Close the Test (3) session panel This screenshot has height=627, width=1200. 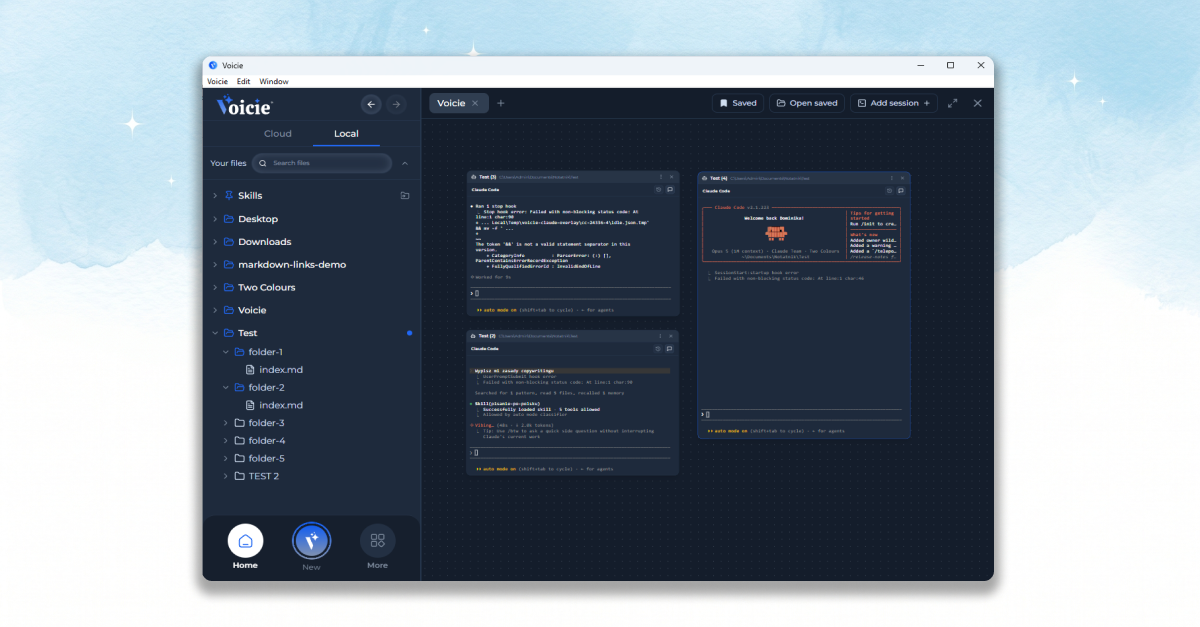(671, 177)
